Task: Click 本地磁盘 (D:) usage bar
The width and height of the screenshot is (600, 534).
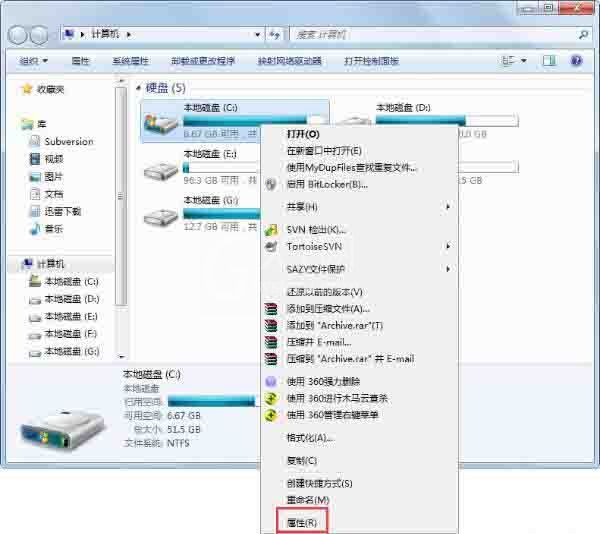Action: 447,120
